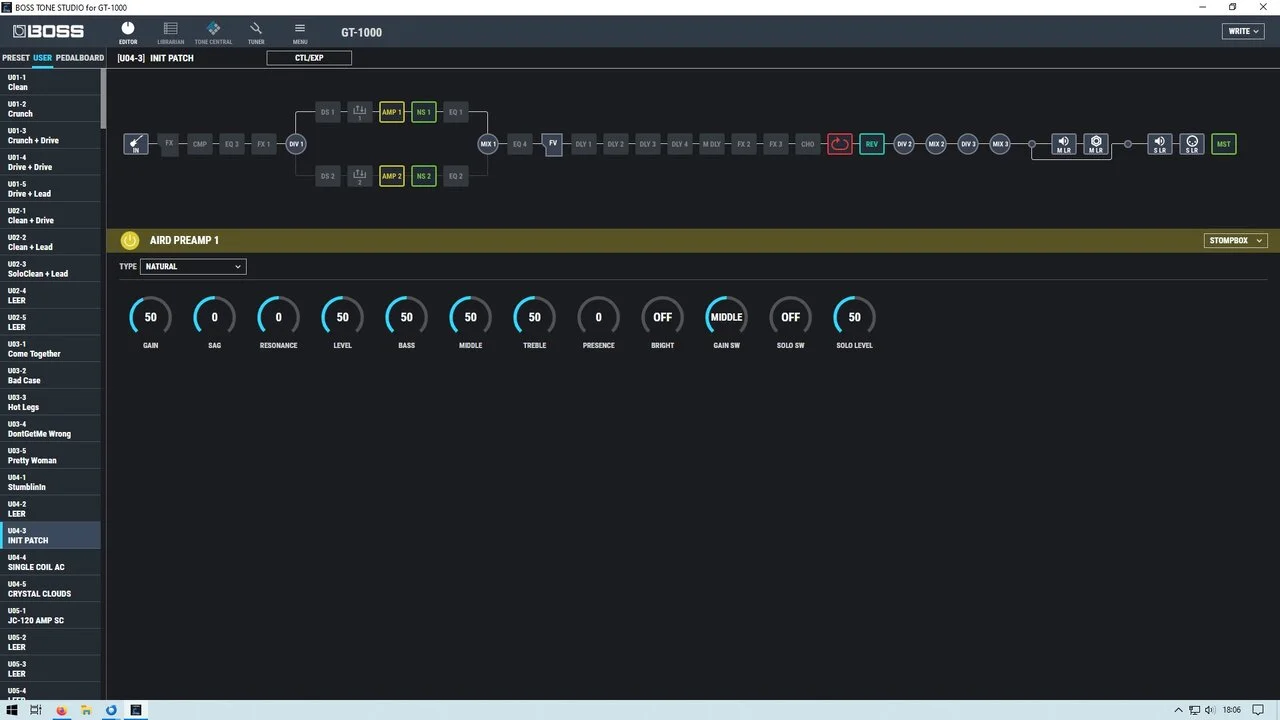
Task: Open the TYPE dropdown showing NATURAL
Action: pos(193,266)
